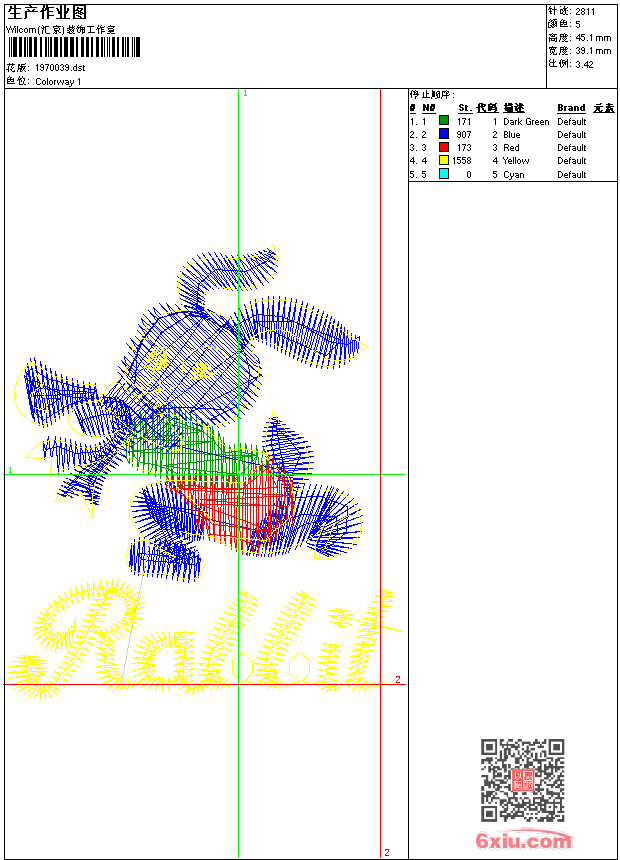Click Default brand in Dark Green row

click(572, 122)
